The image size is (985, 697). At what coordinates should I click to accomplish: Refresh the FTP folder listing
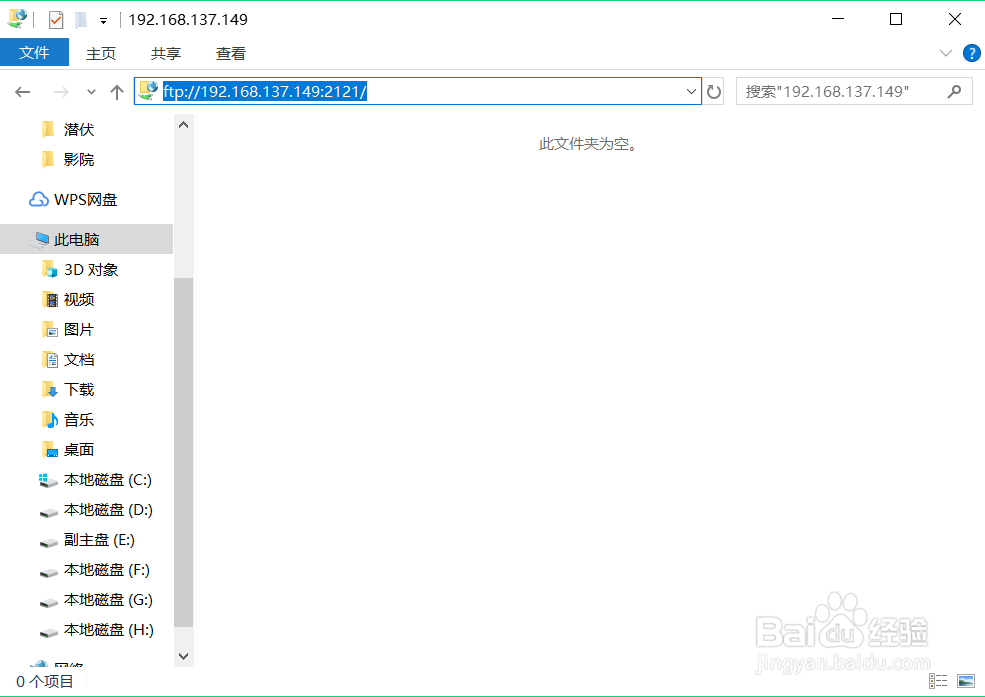point(712,91)
